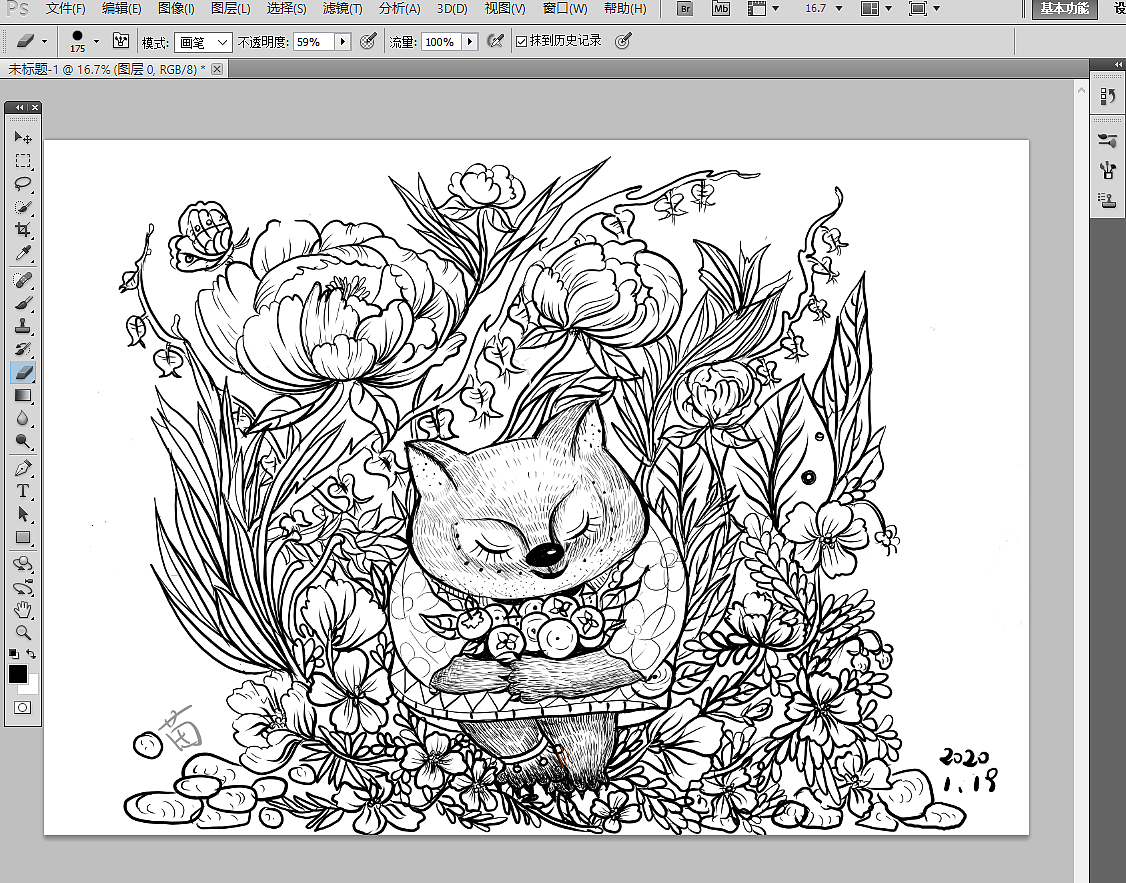Select the Eraser tool in toolbox
Image resolution: width=1126 pixels, height=883 pixels.
pyautogui.click(x=23, y=372)
